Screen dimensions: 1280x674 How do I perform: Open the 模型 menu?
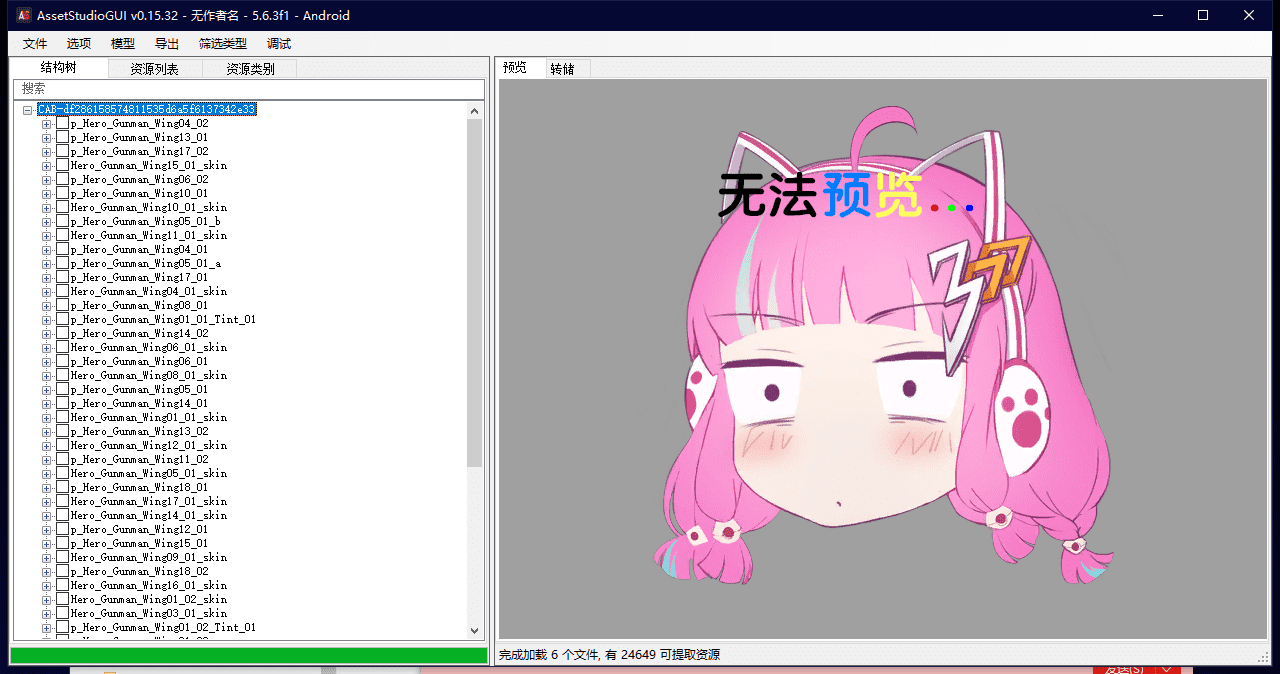point(123,44)
